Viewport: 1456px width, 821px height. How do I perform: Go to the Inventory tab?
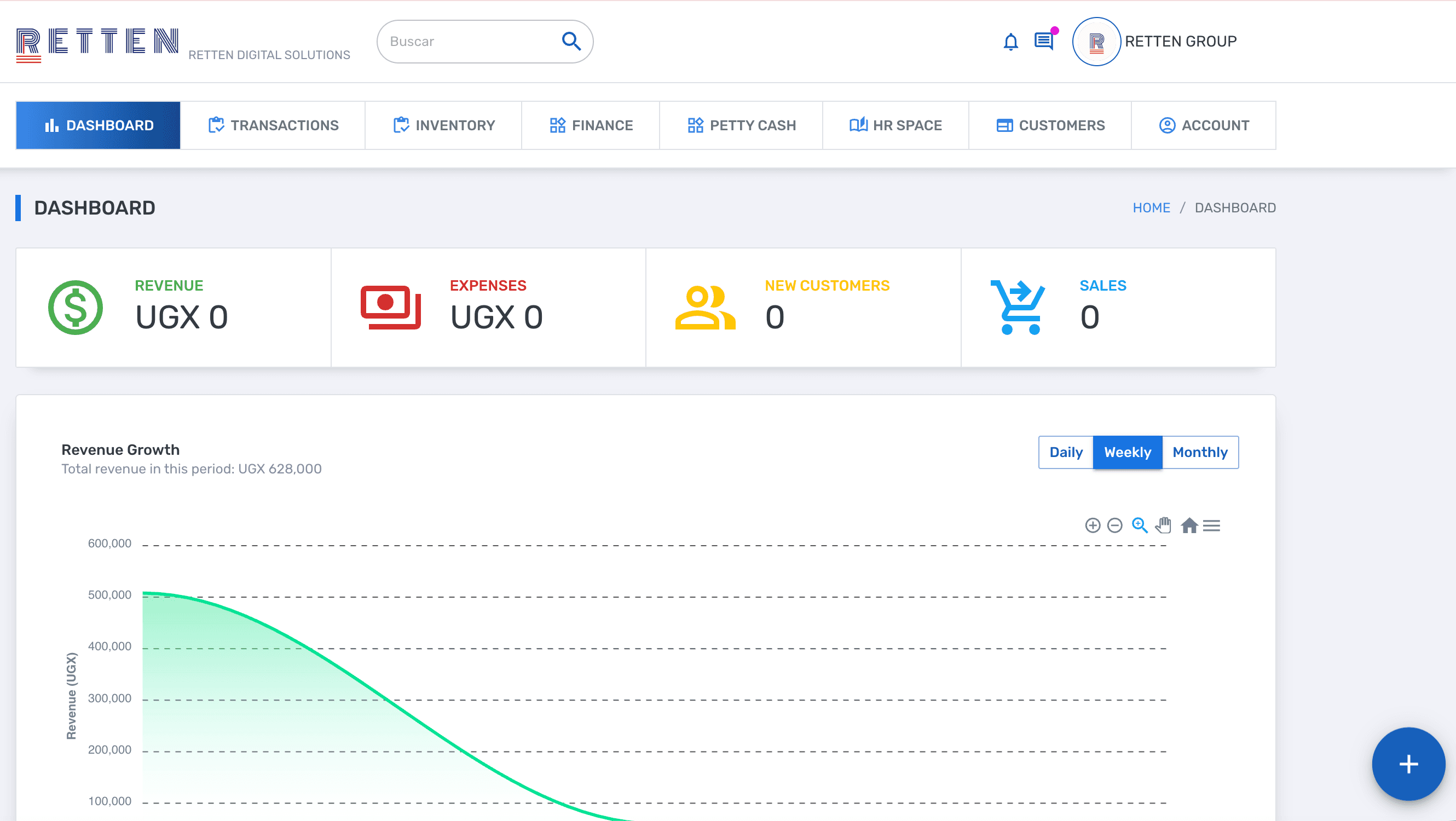point(444,125)
